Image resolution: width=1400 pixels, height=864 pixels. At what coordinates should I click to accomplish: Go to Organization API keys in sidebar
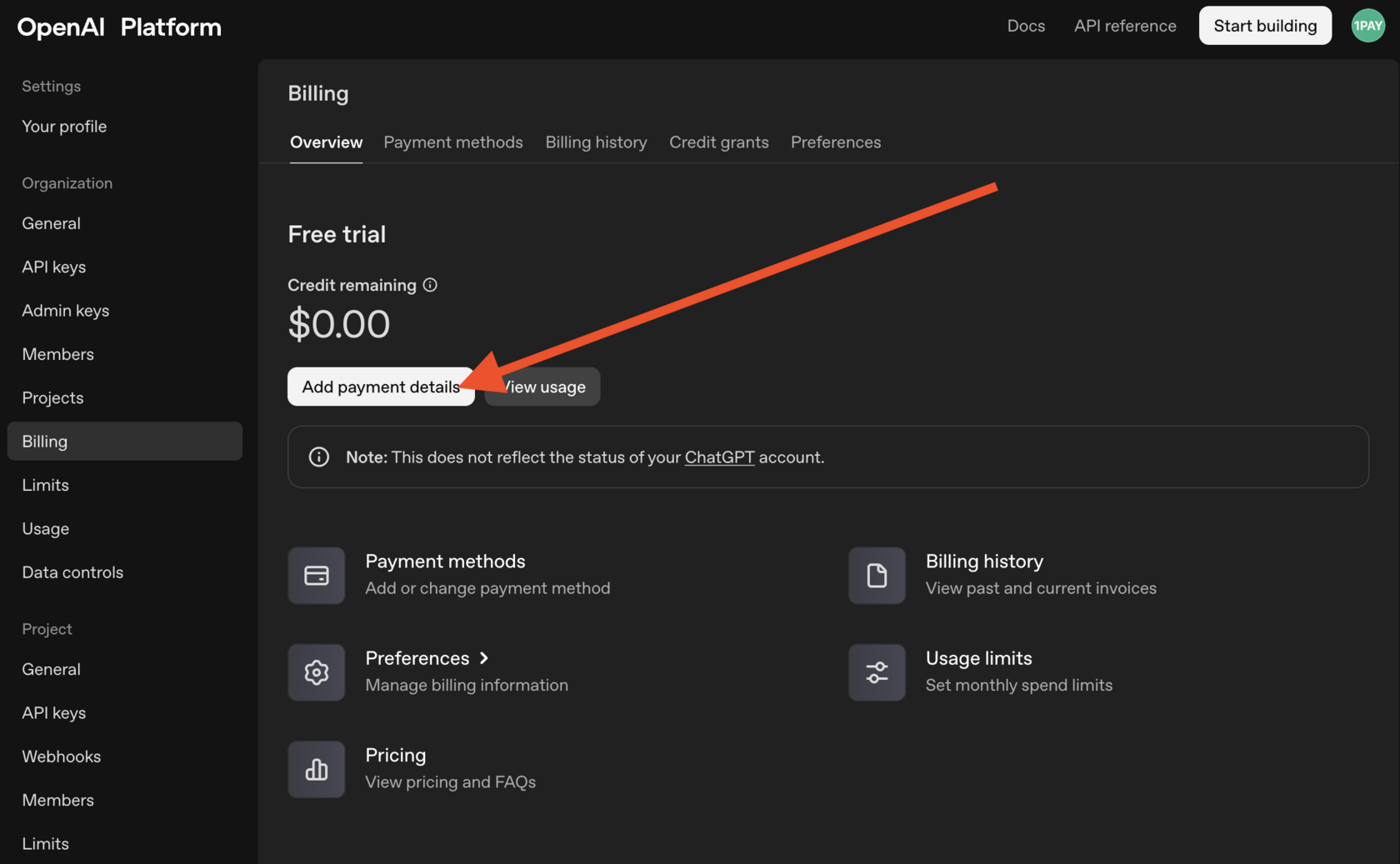click(x=54, y=267)
